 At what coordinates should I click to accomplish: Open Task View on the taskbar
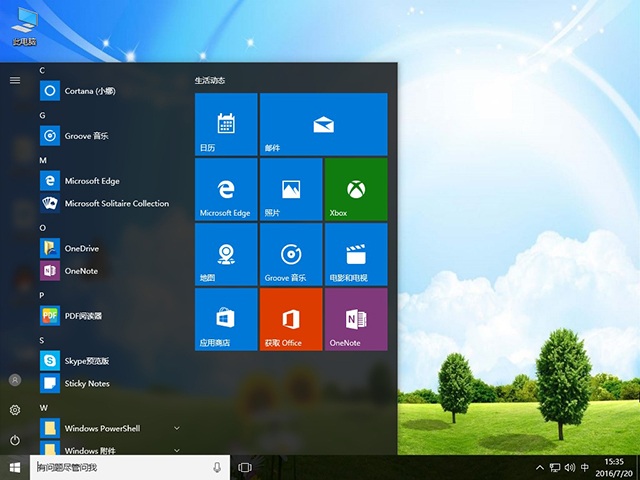pos(245,467)
